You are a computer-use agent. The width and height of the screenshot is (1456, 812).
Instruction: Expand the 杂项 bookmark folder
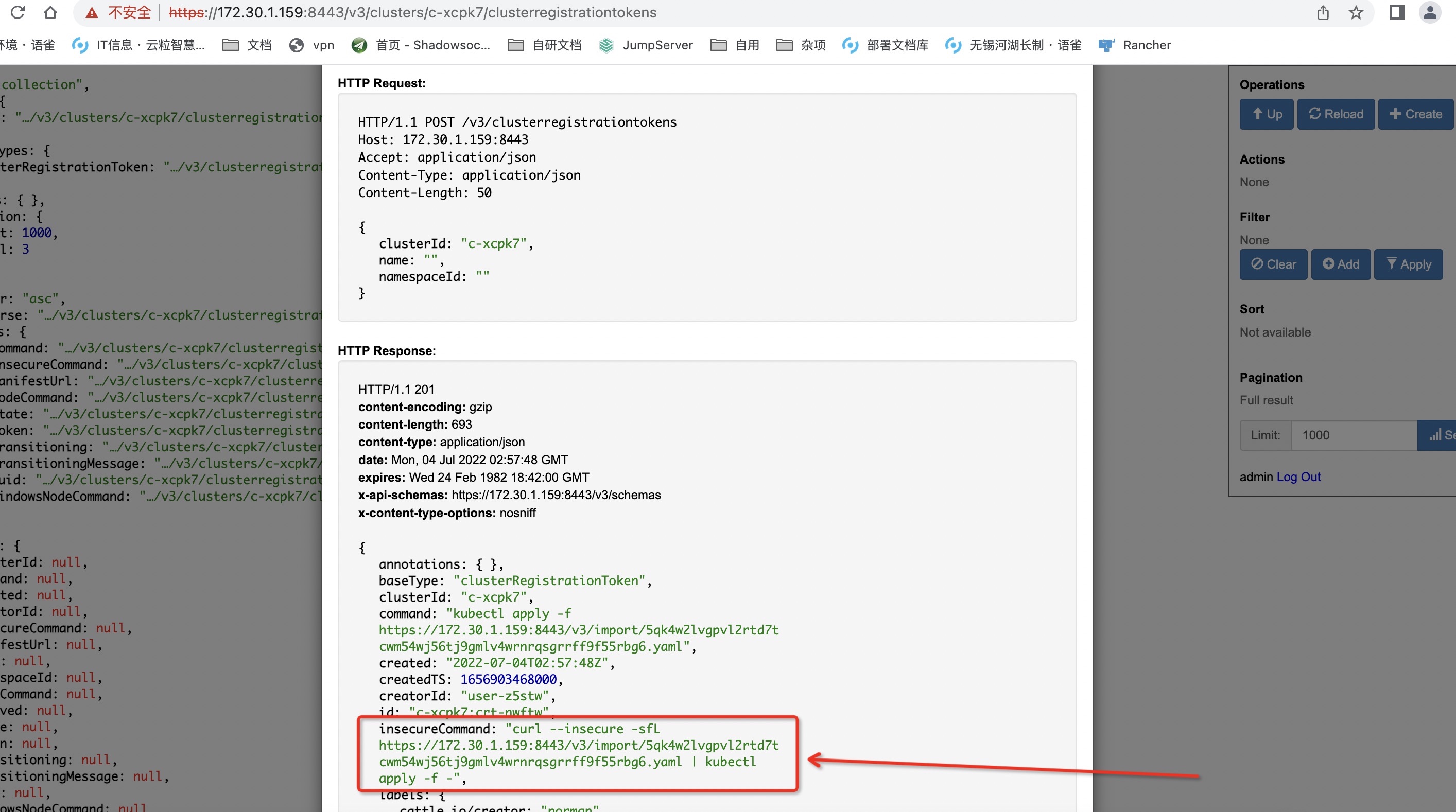pos(801,45)
